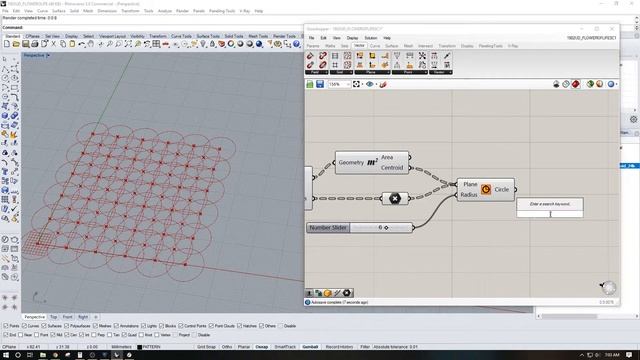
Task: Click the green shaded preview icon
Action: (590, 84)
